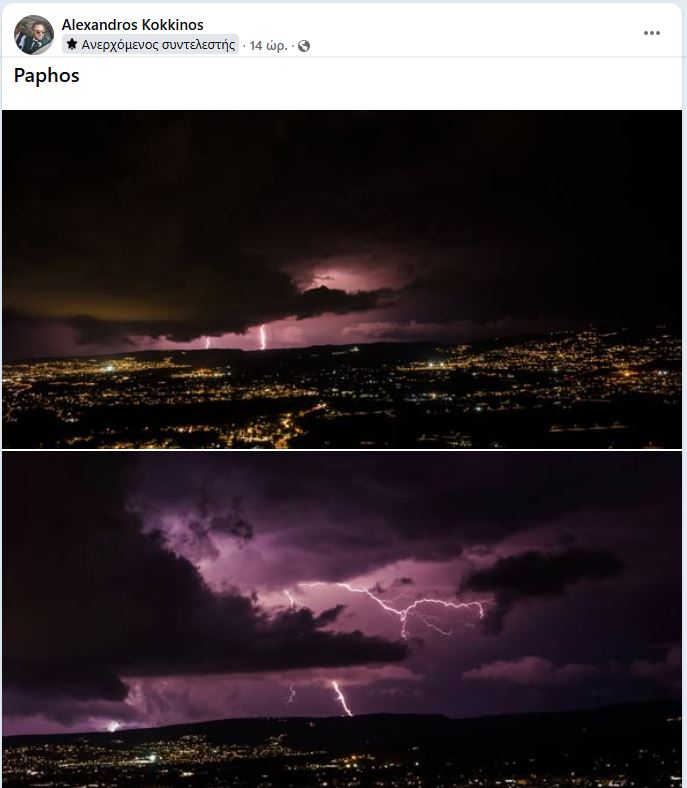This screenshot has height=788, width=687.
Task: Click the bright flash on second photo horizon
Action: point(114,726)
